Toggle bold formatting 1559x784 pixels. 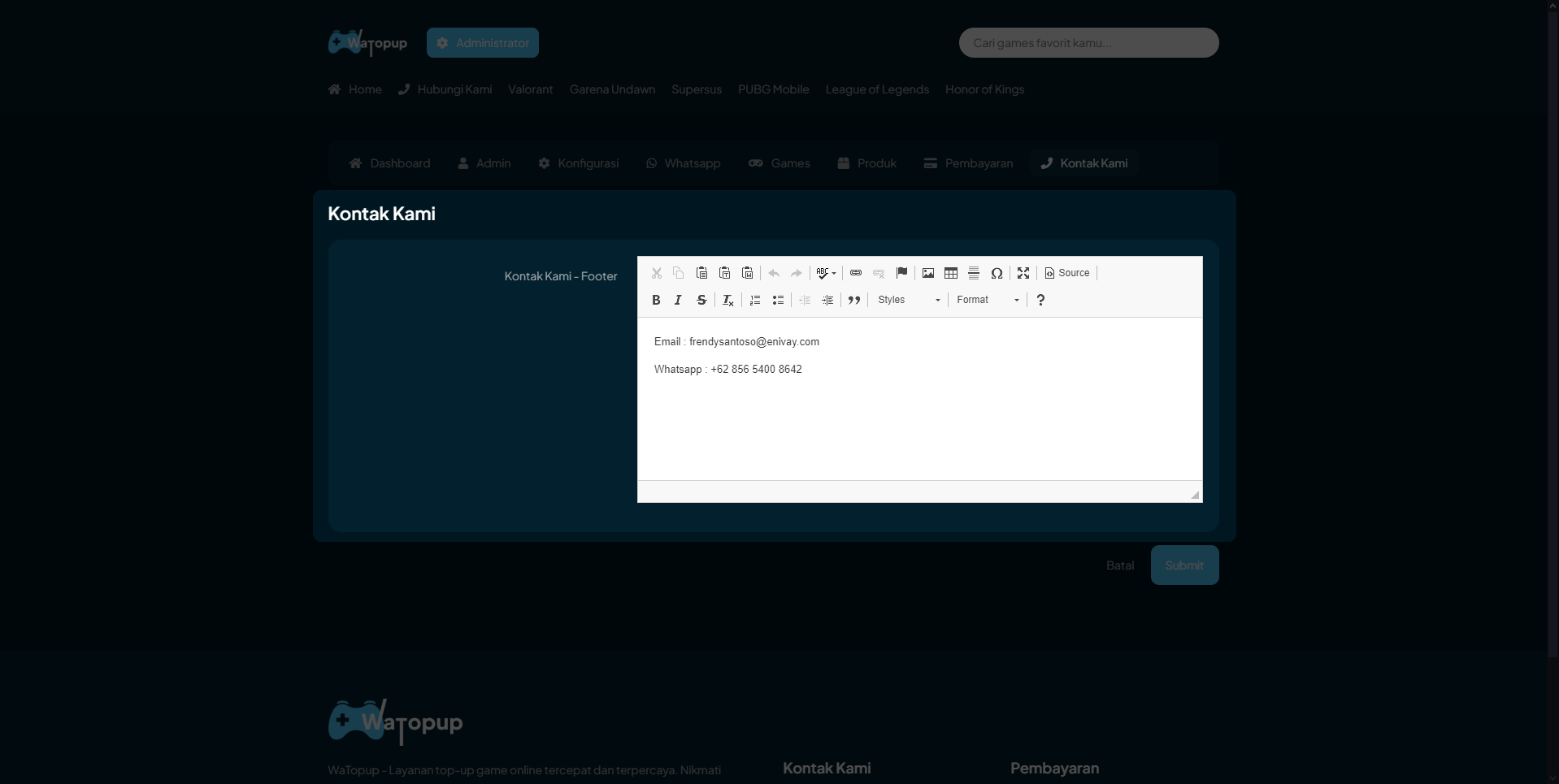[656, 300]
